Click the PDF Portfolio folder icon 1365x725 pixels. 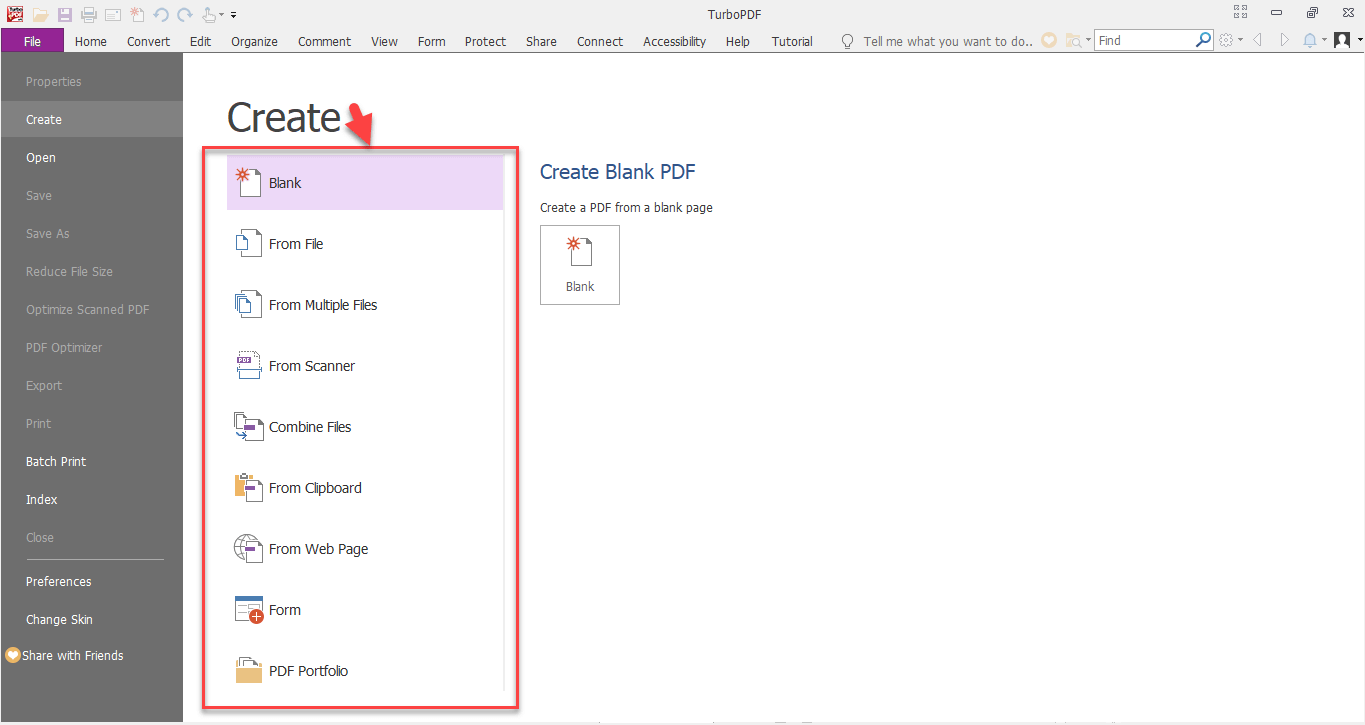248,670
